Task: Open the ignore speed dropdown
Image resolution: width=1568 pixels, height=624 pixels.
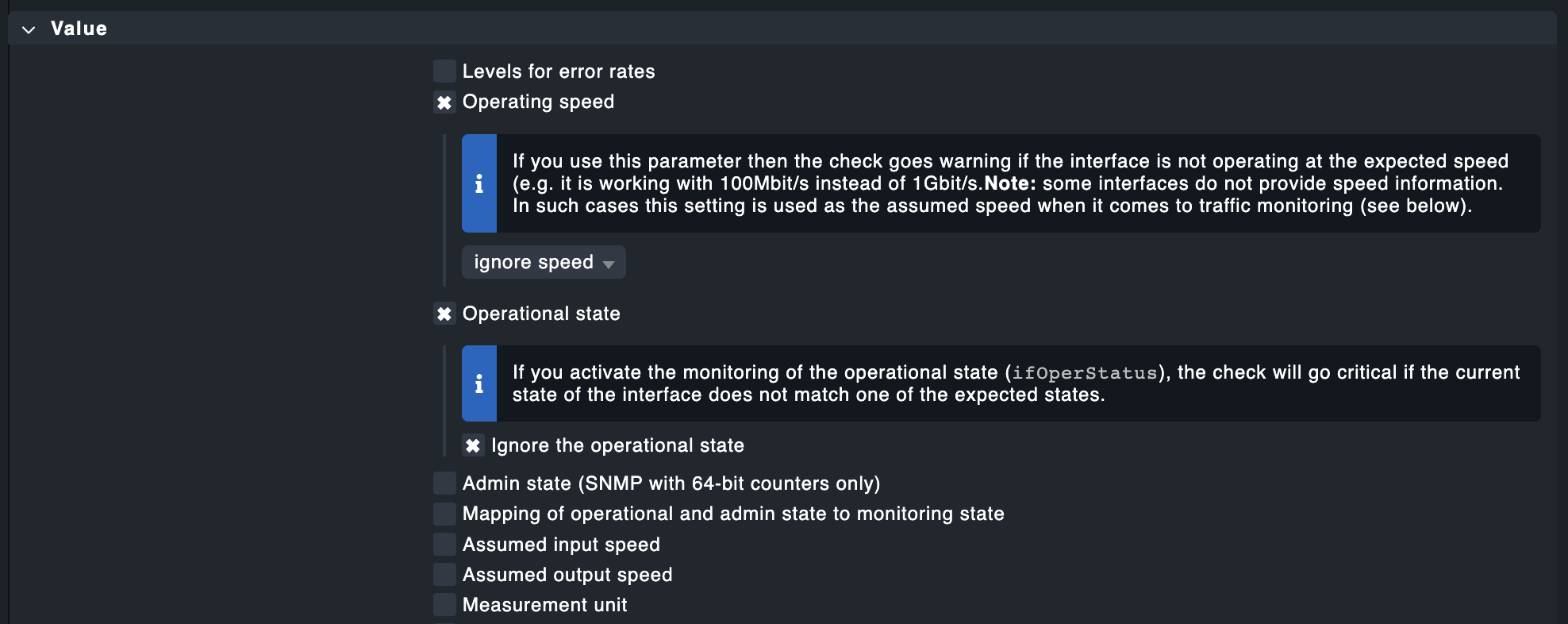Action: tap(544, 263)
